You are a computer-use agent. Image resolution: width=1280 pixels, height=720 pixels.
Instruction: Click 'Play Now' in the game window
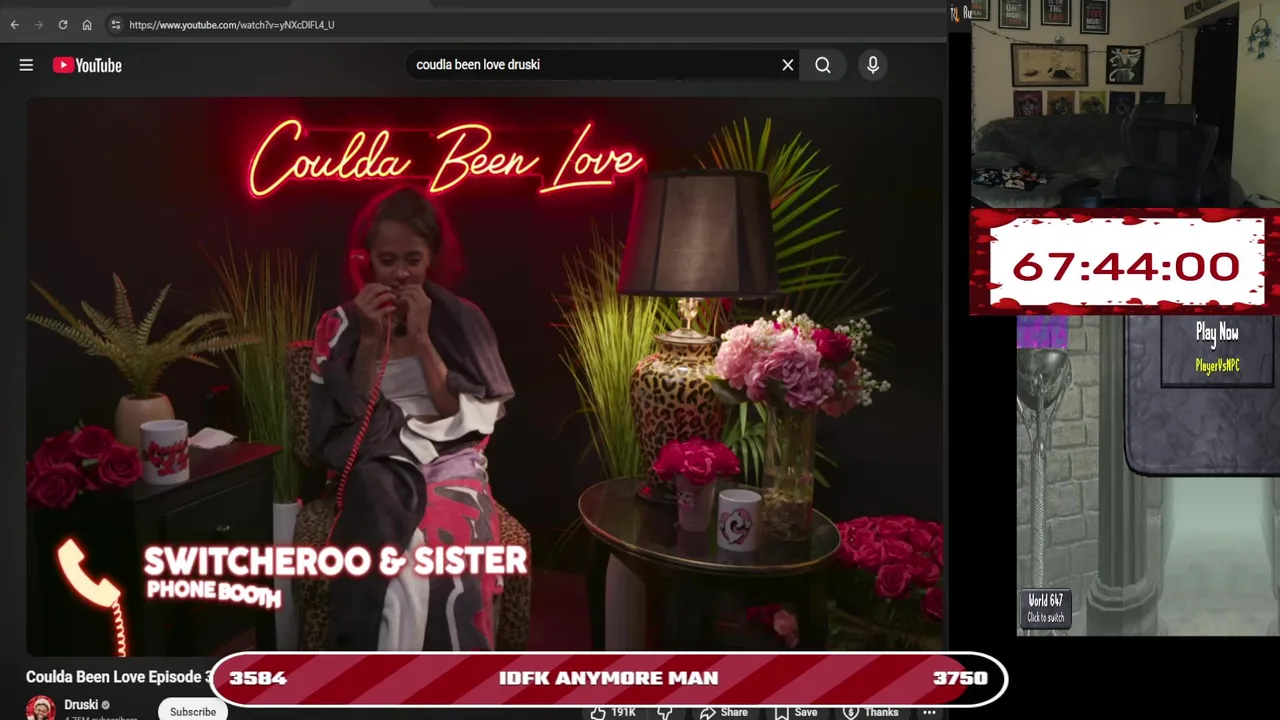pyautogui.click(x=1217, y=333)
